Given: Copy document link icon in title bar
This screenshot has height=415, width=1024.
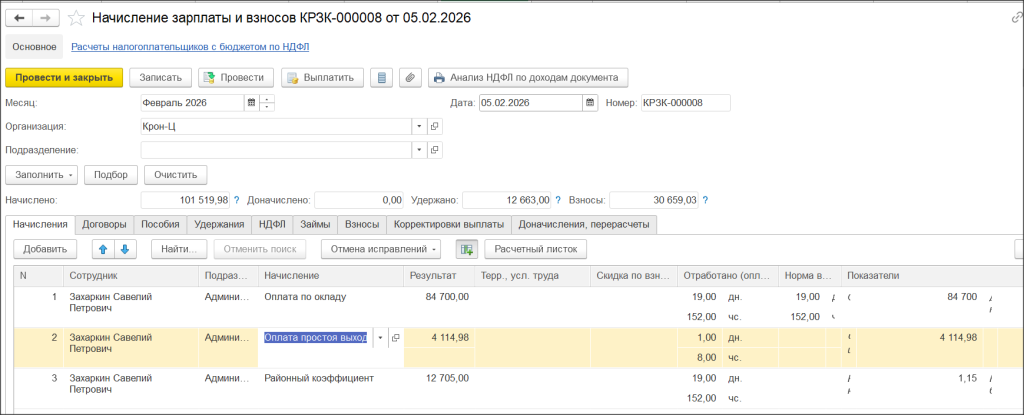Looking at the screenshot, I should pyautogui.click(x=1016, y=18).
